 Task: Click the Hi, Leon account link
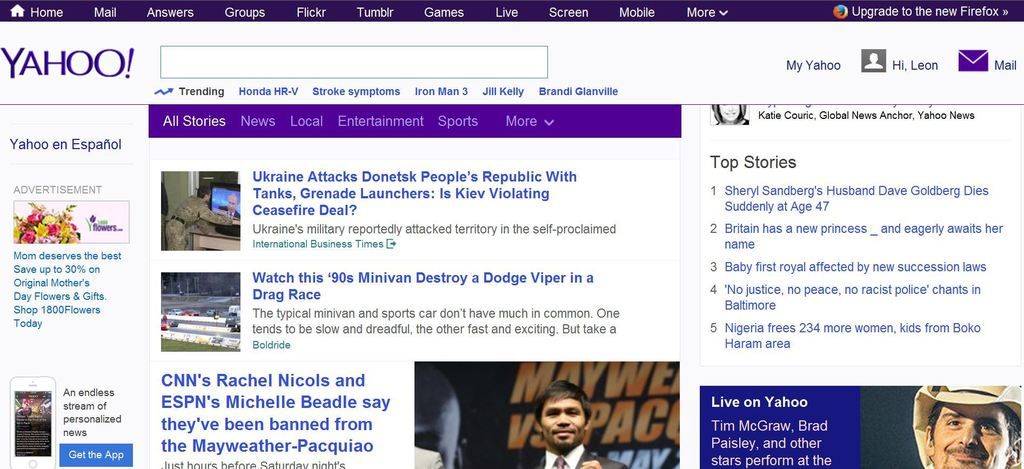[915, 65]
